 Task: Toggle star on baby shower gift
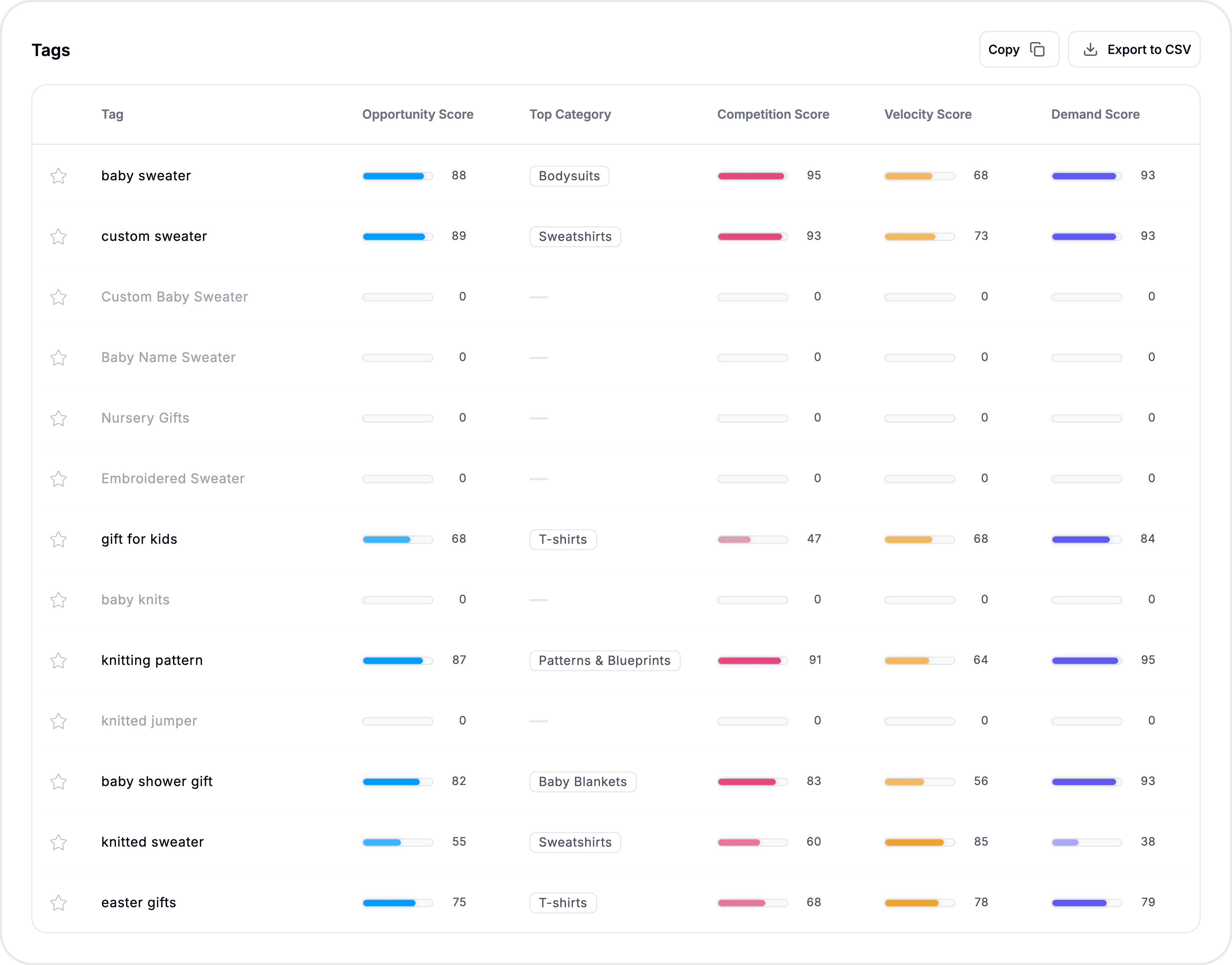(59, 782)
